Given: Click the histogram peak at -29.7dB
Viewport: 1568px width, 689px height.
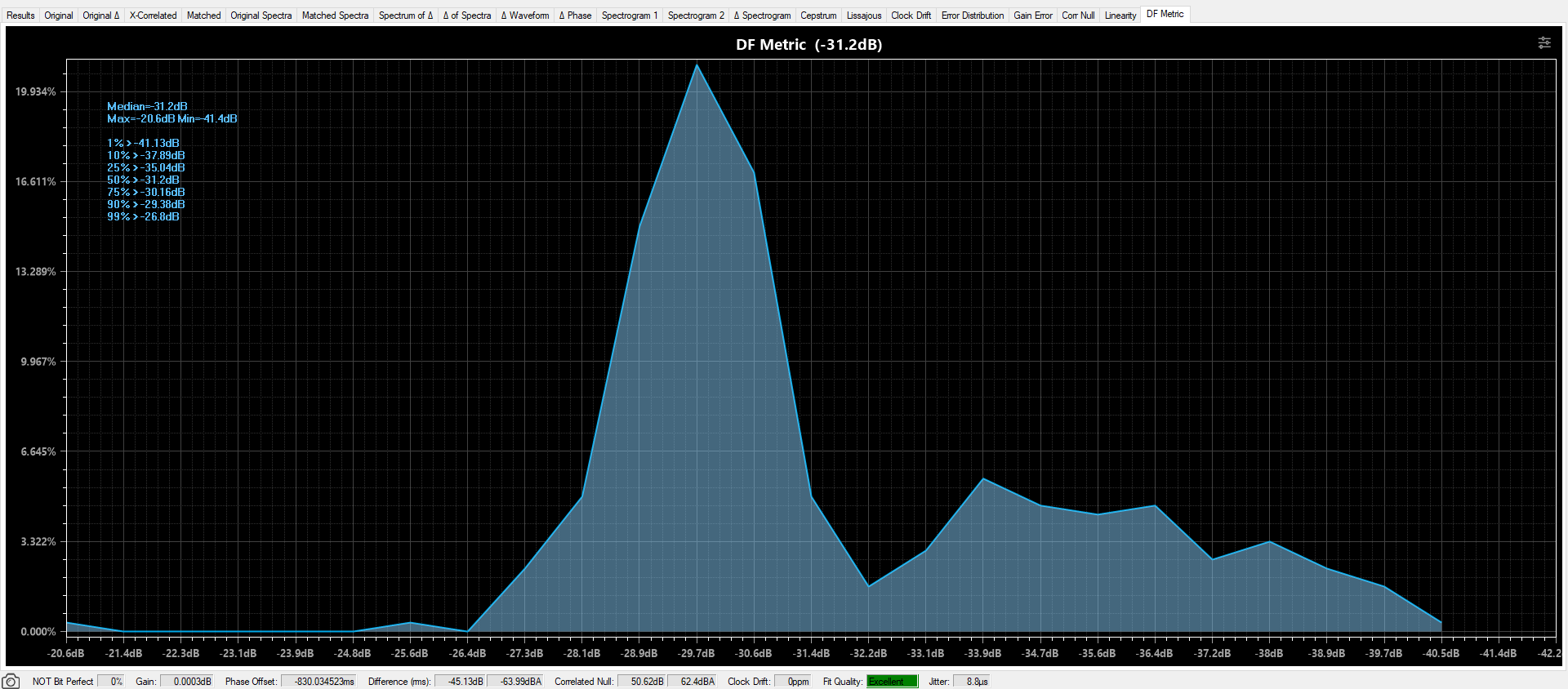Looking at the screenshot, I should (x=697, y=64).
